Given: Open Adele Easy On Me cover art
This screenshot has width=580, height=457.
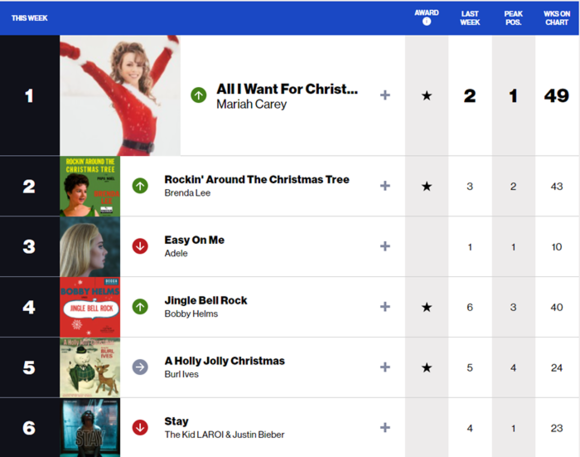Looking at the screenshot, I should pos(90,246).
